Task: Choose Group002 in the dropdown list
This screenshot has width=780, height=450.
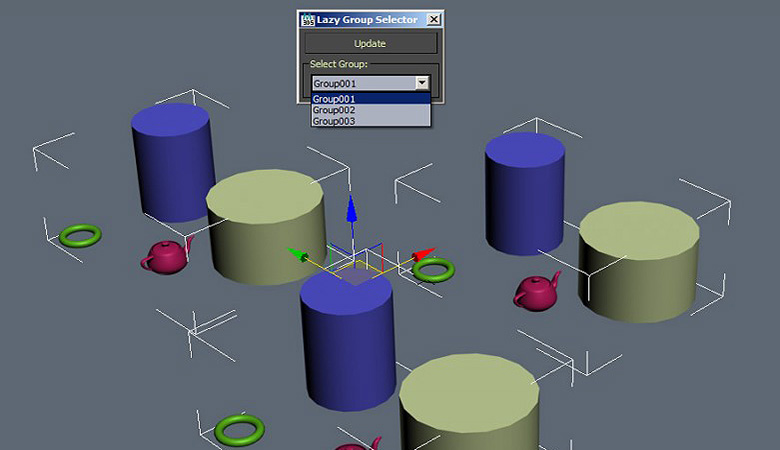Action: point(371,110)
